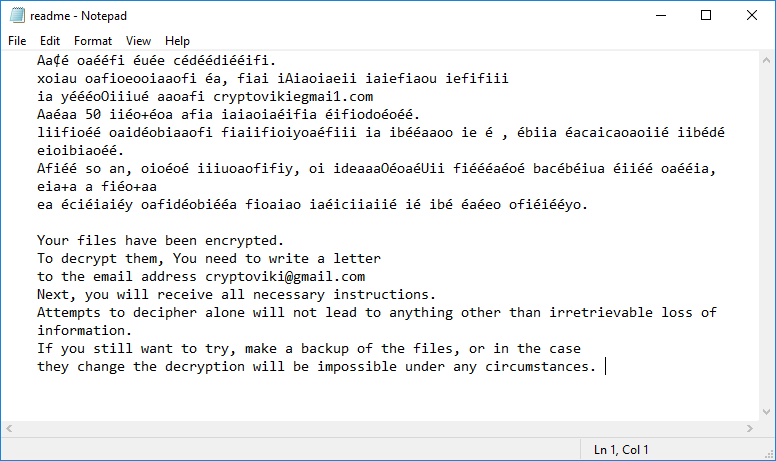This screenshot has height=461, width=776.
Task: Close the readme Notepad window
Action: pyautogui.click(x=751, y=16)
